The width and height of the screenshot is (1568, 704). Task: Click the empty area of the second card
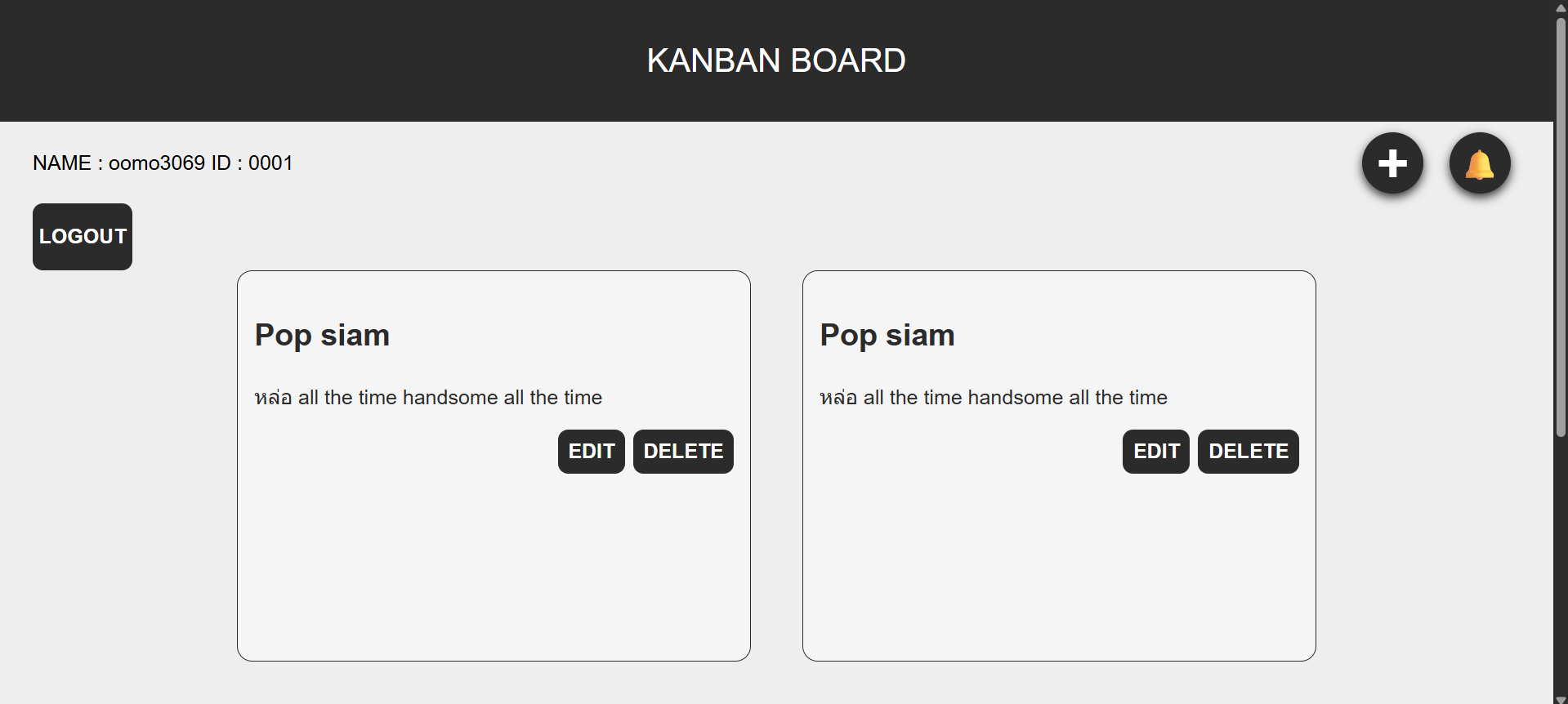[1059, 568]
